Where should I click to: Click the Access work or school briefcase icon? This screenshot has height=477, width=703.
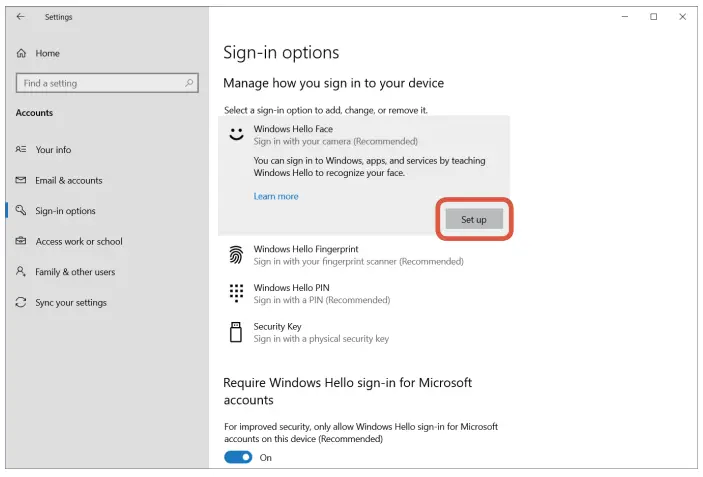21,242
